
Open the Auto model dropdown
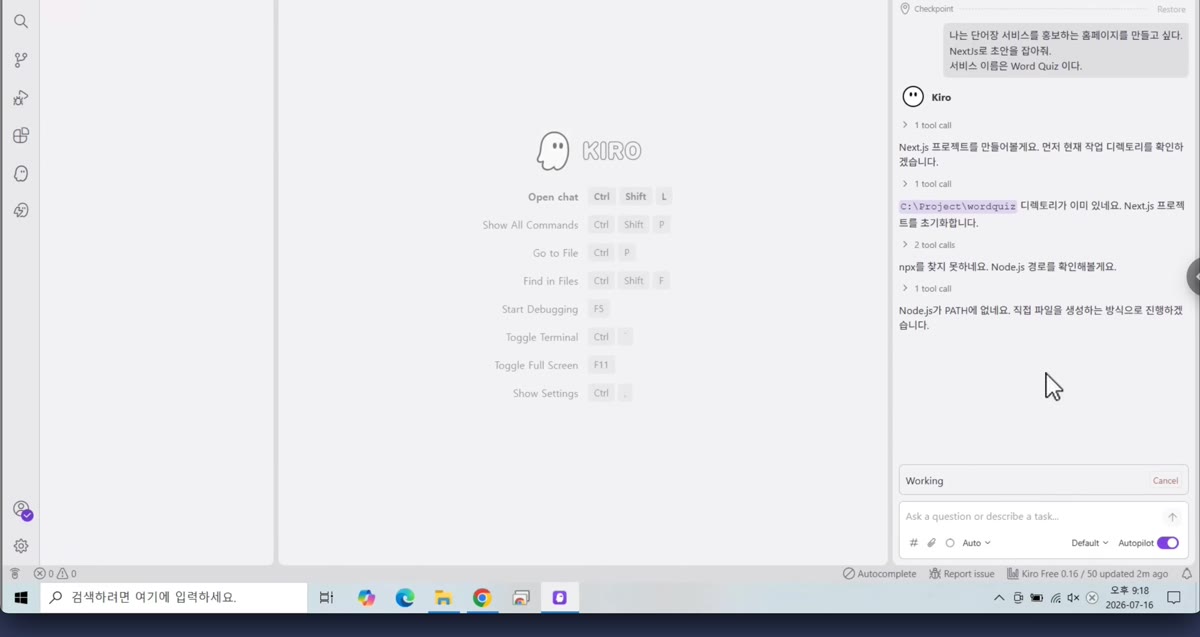point(976,543)
